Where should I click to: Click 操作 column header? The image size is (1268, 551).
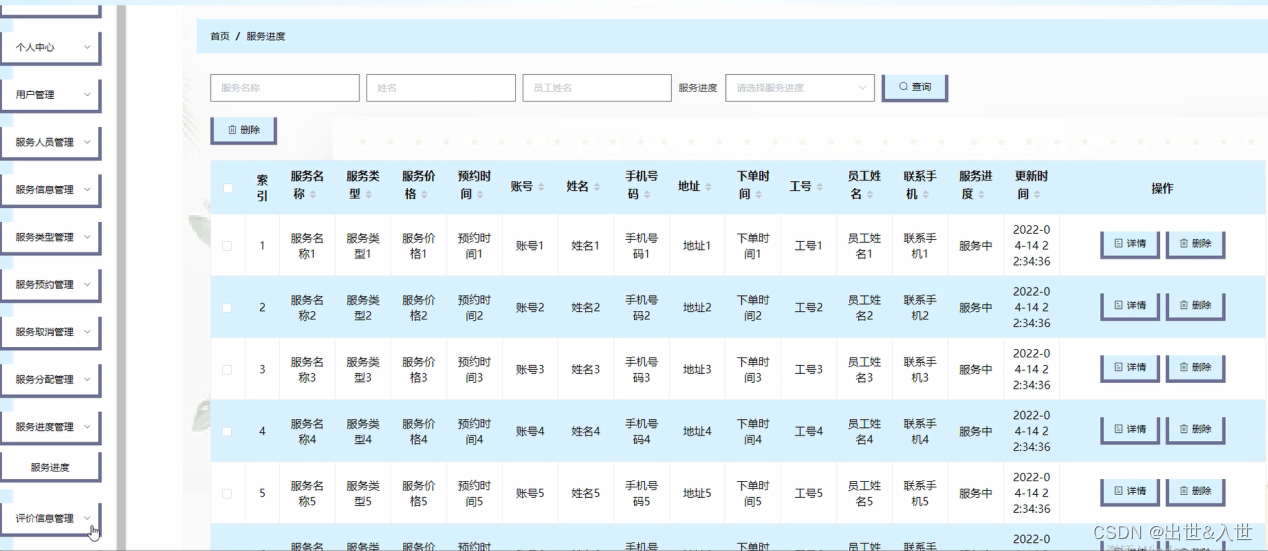(1162, 188)
